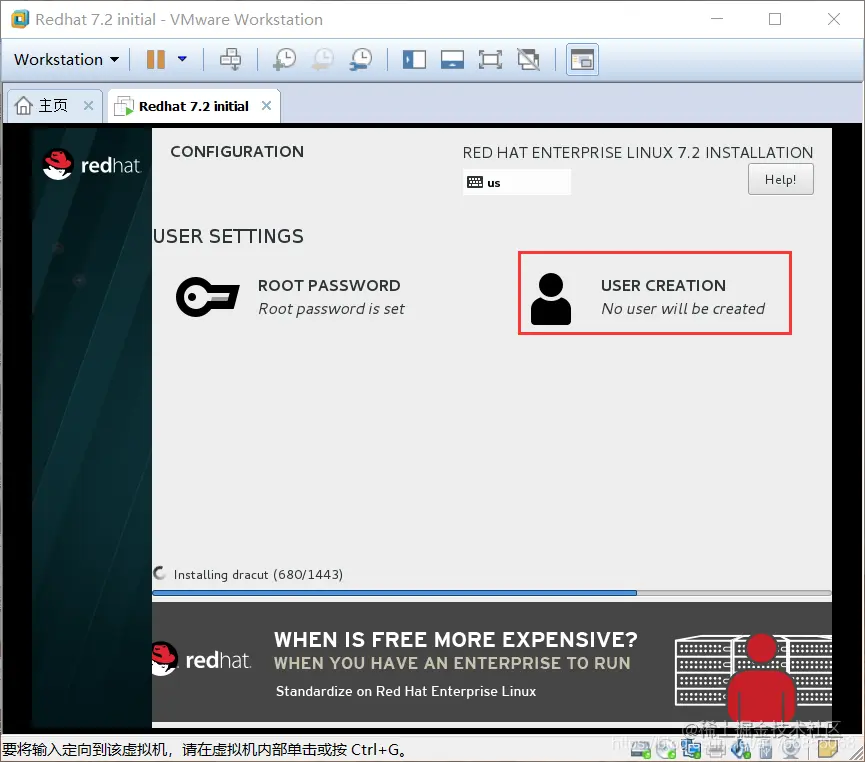The width and height of the screenshot is (865, 762).
Task: Click the yellow message log note icon
Action: pyautogui.click(x=828, y=748)
